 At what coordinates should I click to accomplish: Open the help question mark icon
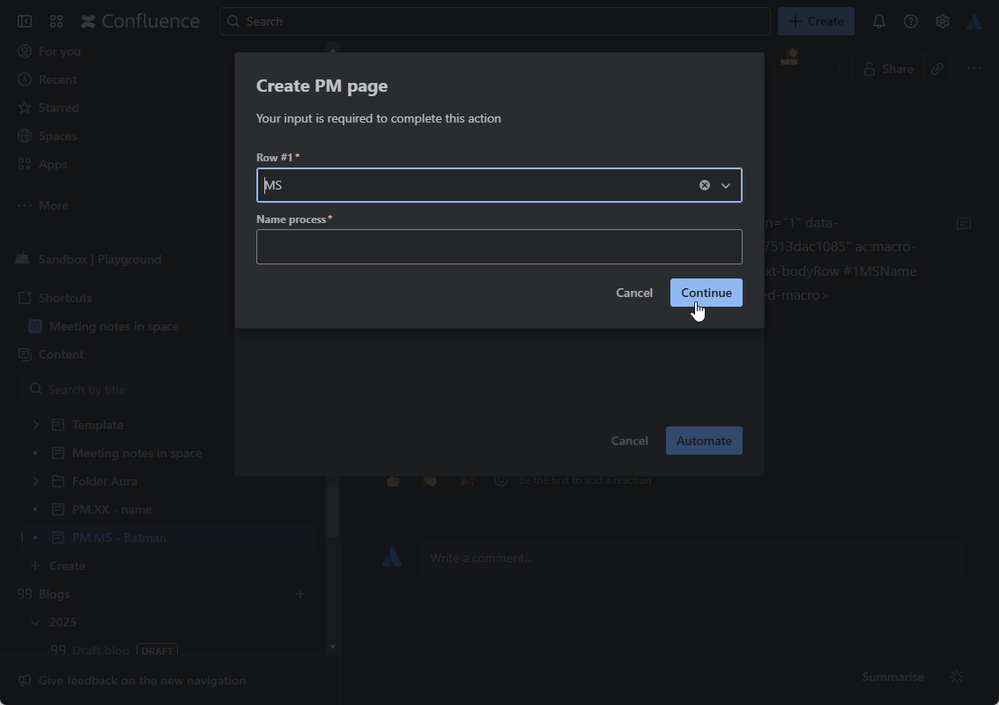[910, 21]
